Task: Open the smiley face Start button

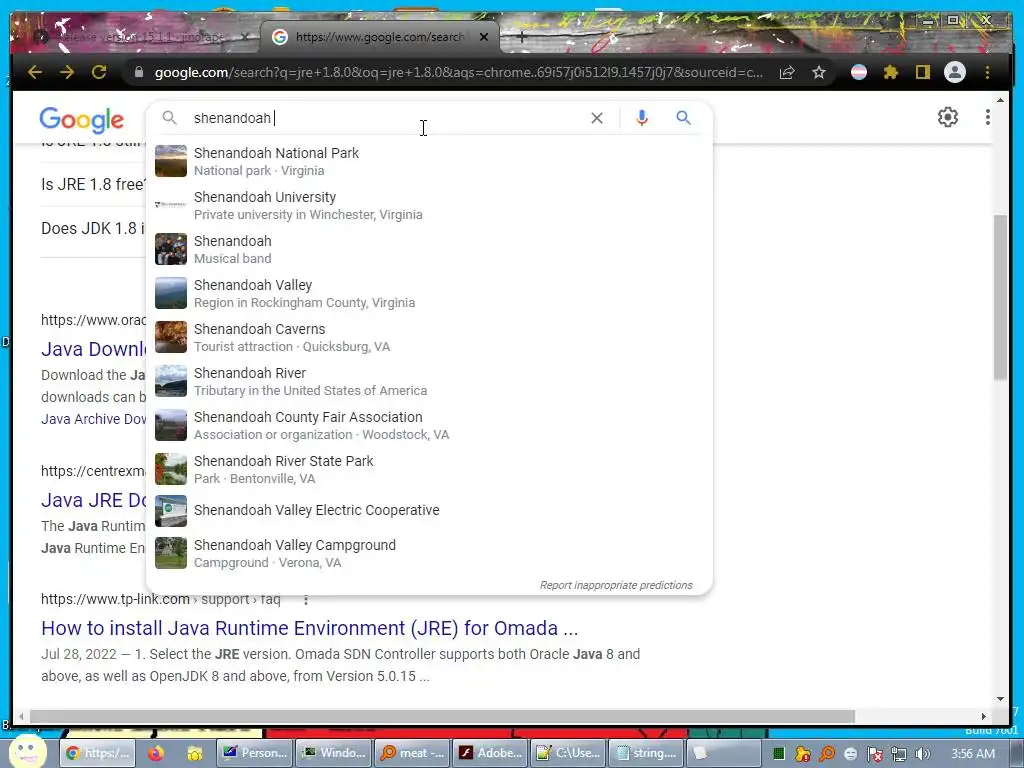Action: click(x=27, y=752)
